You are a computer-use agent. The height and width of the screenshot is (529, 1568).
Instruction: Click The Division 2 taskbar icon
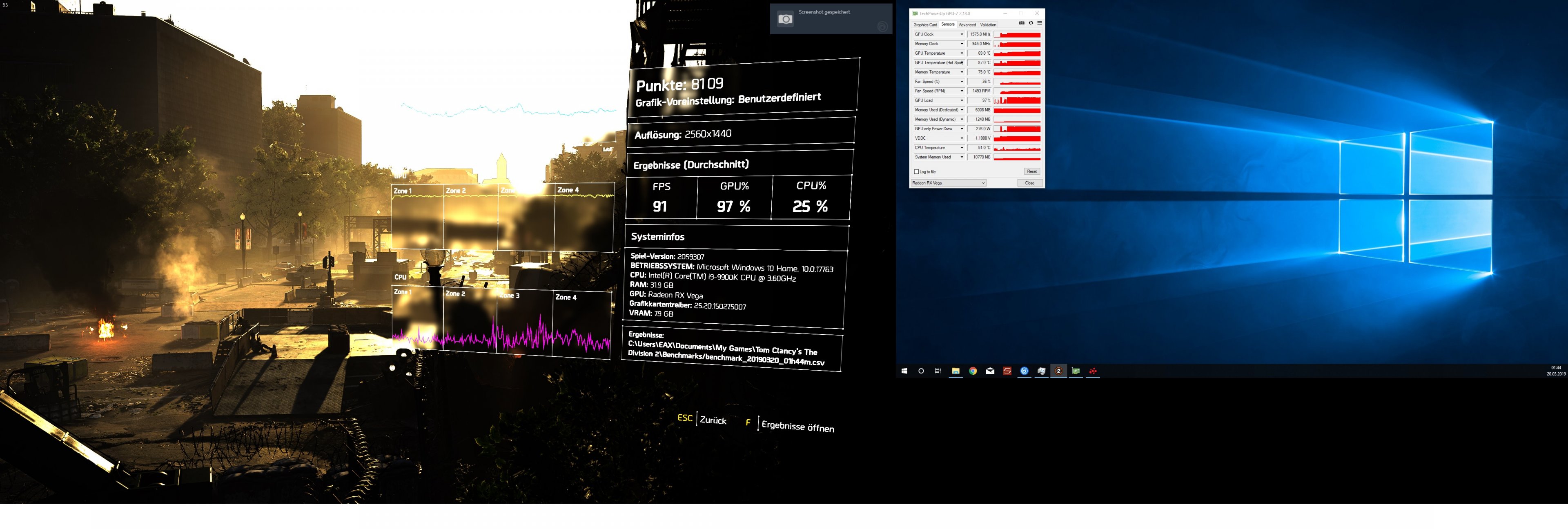(1058, 371)
